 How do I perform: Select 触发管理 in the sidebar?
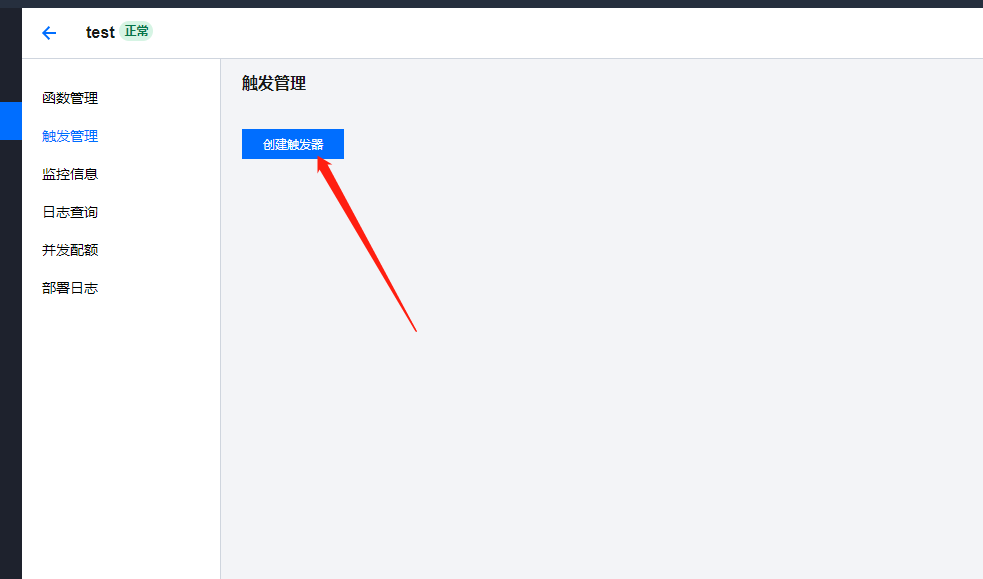[70, 136]
